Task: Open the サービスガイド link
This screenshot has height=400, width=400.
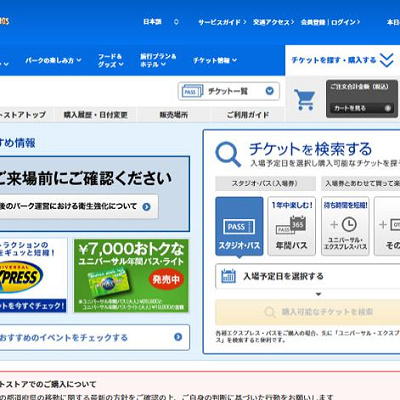Action: (222, 22)
